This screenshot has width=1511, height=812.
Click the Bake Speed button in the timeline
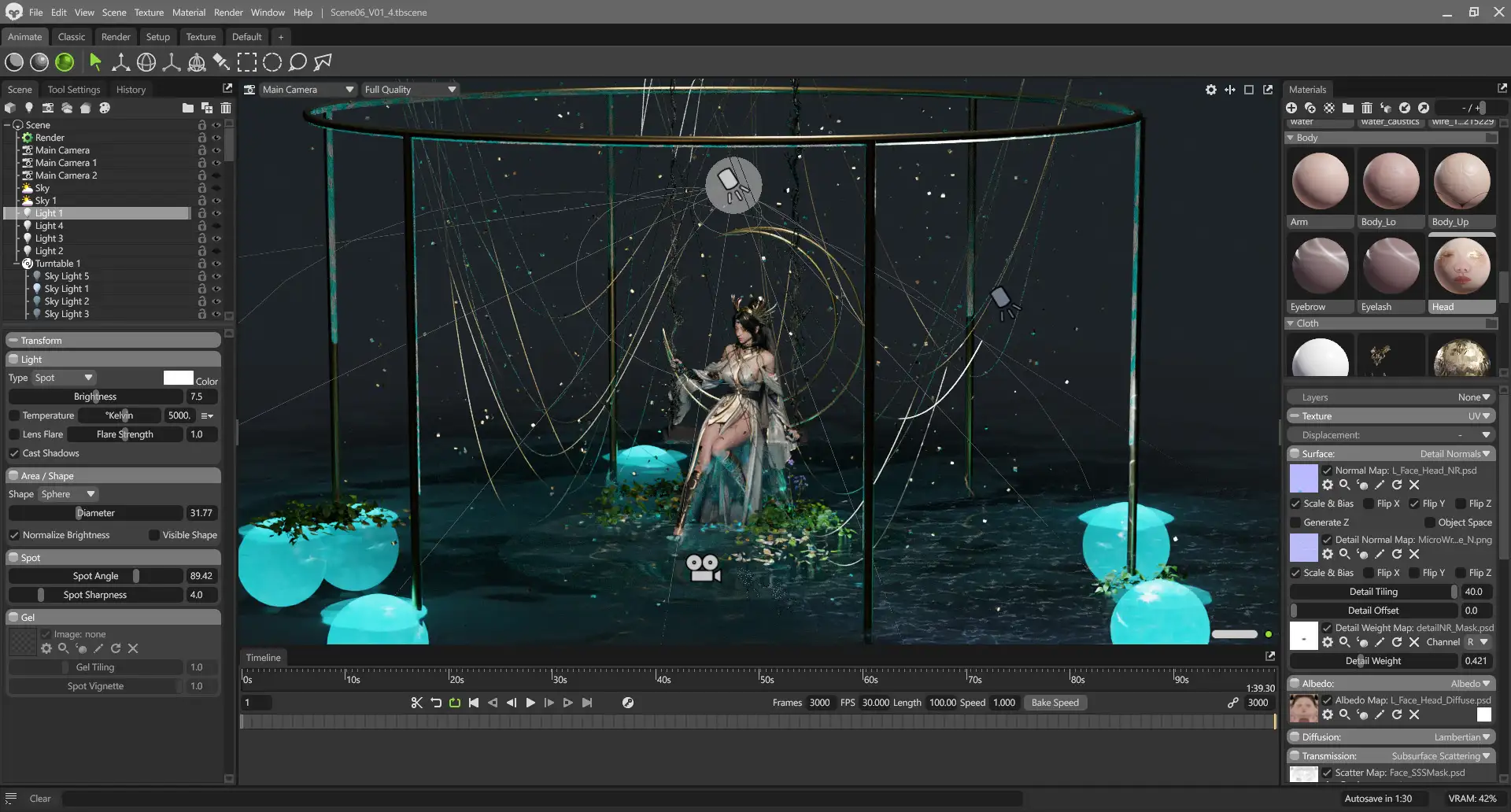point(1055,703)
